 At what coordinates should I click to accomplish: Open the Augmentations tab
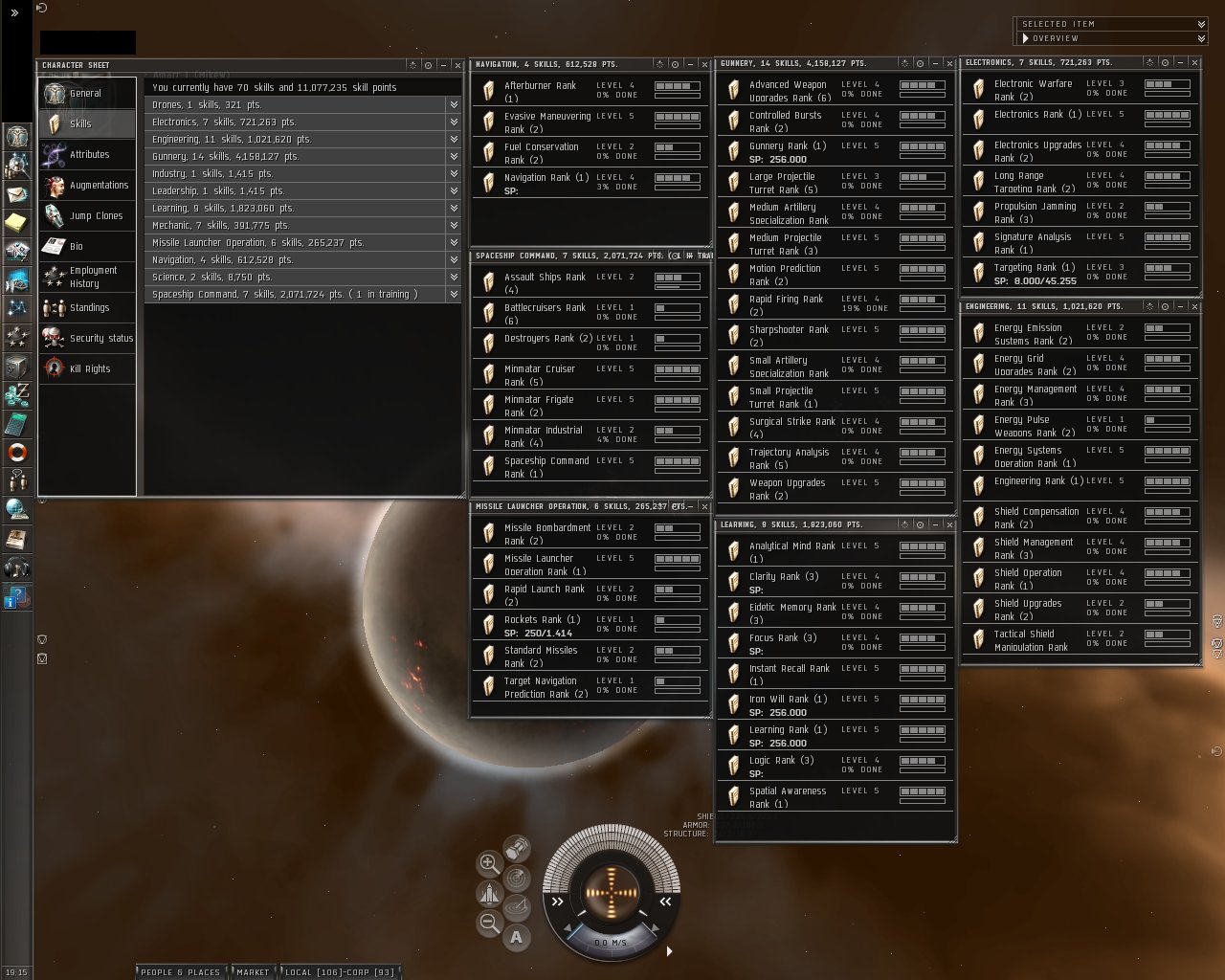(87, 185)
